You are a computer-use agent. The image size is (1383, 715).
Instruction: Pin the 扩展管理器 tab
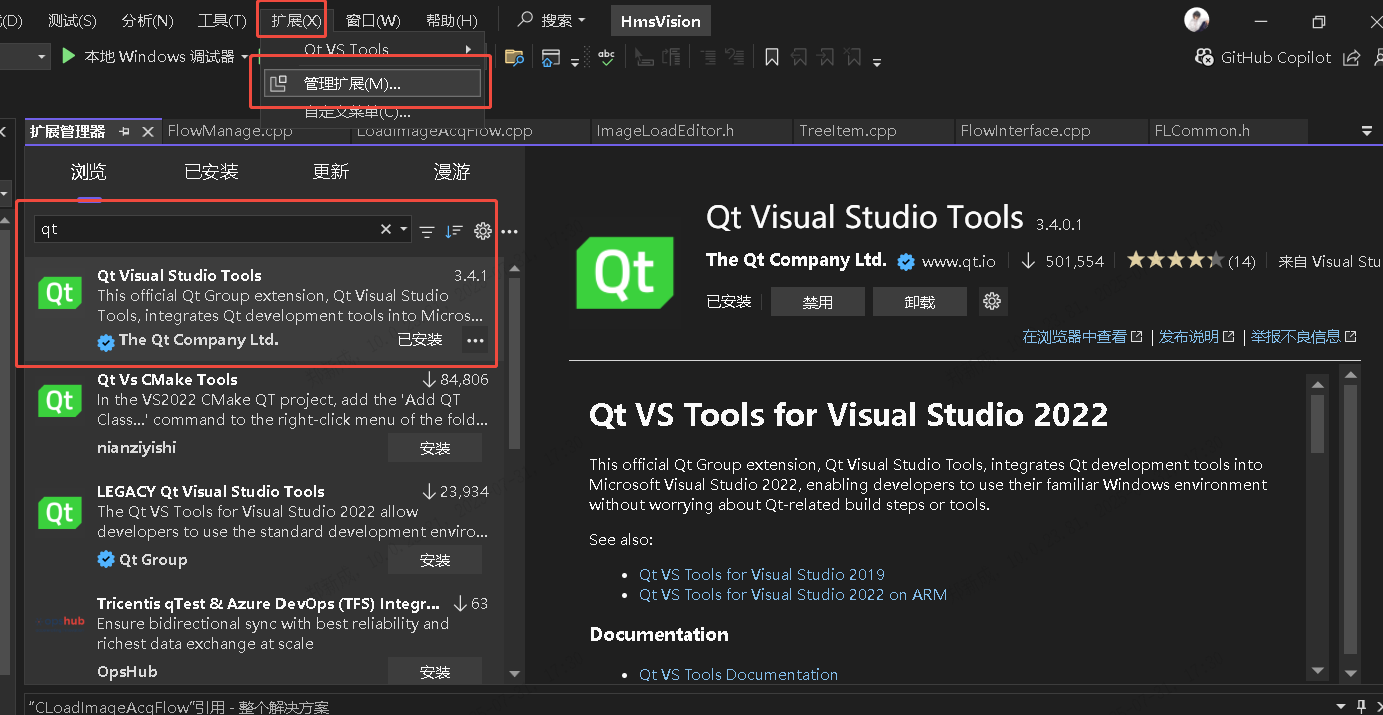click(125, 131)
